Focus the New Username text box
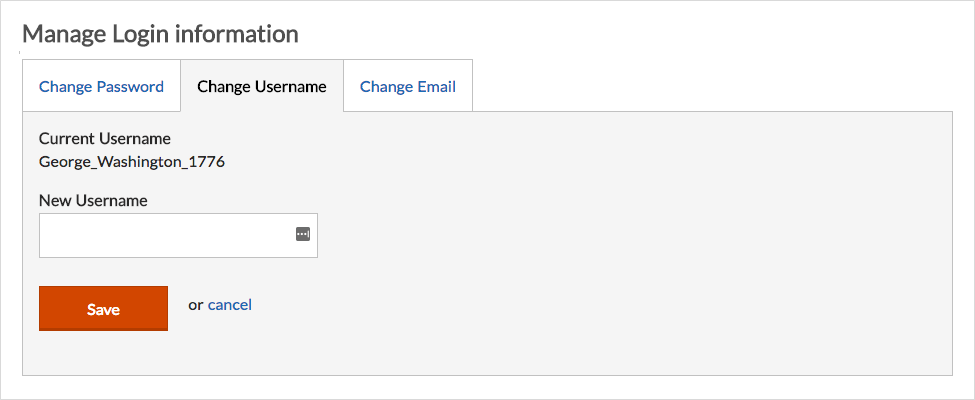Screen dimensions: 975x400 178,236
